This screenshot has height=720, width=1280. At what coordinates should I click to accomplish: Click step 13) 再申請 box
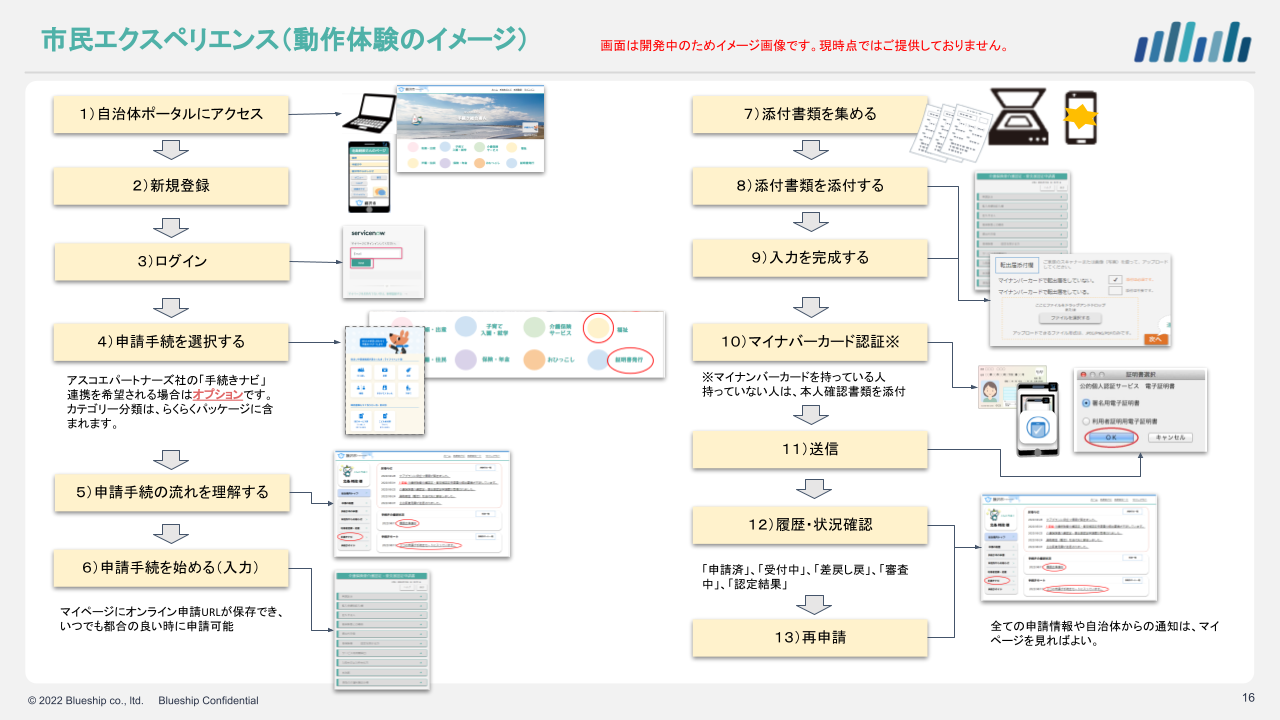coord(810,638)
